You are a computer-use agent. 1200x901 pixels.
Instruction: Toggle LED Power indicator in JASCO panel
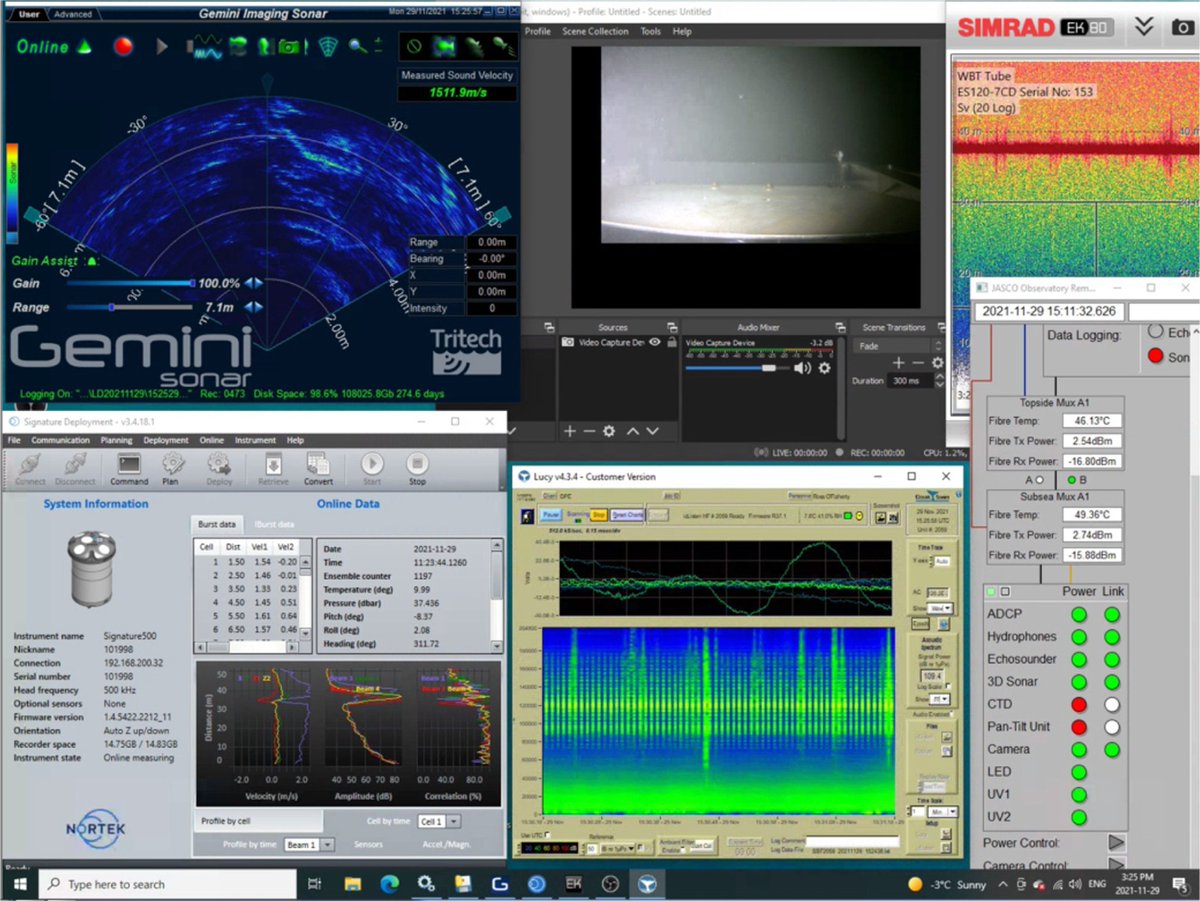1079,772
